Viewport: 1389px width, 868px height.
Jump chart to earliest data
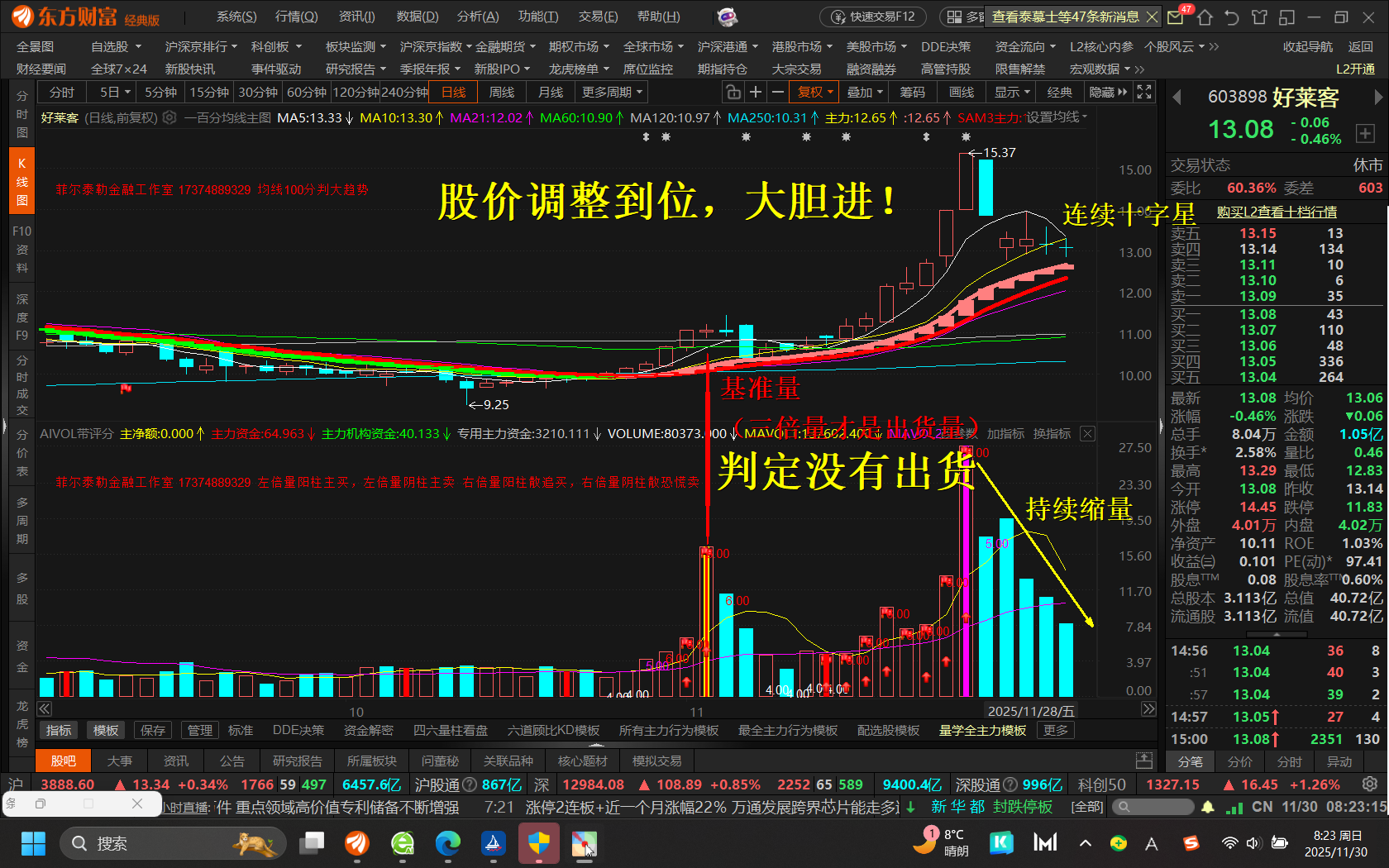[45, 708]
